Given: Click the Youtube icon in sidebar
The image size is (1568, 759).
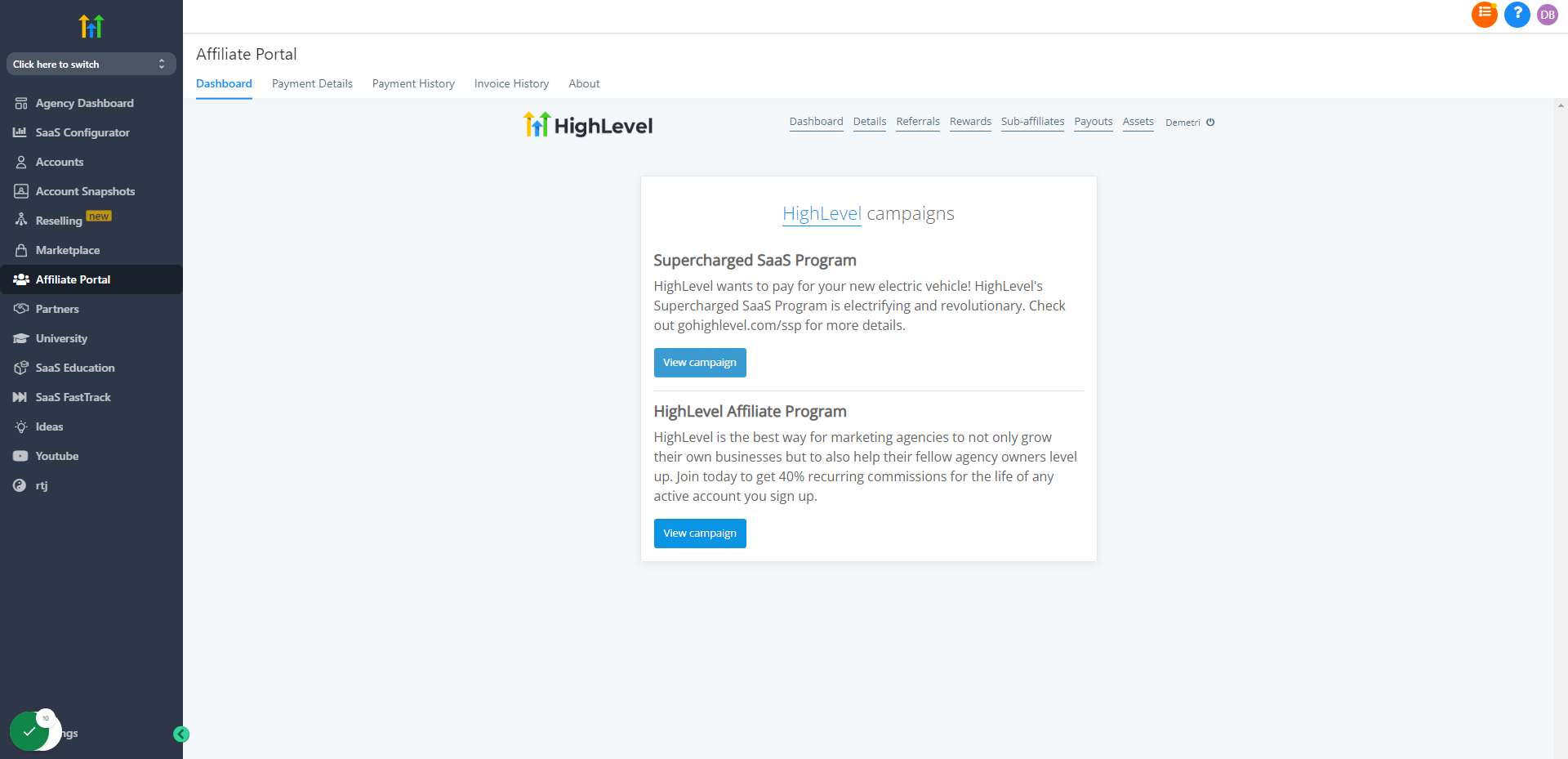Looking at the screenshot, I should [20, 456].
